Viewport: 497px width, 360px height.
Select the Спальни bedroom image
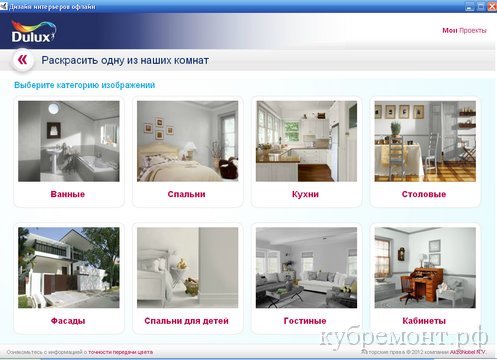tap(188, 141)
